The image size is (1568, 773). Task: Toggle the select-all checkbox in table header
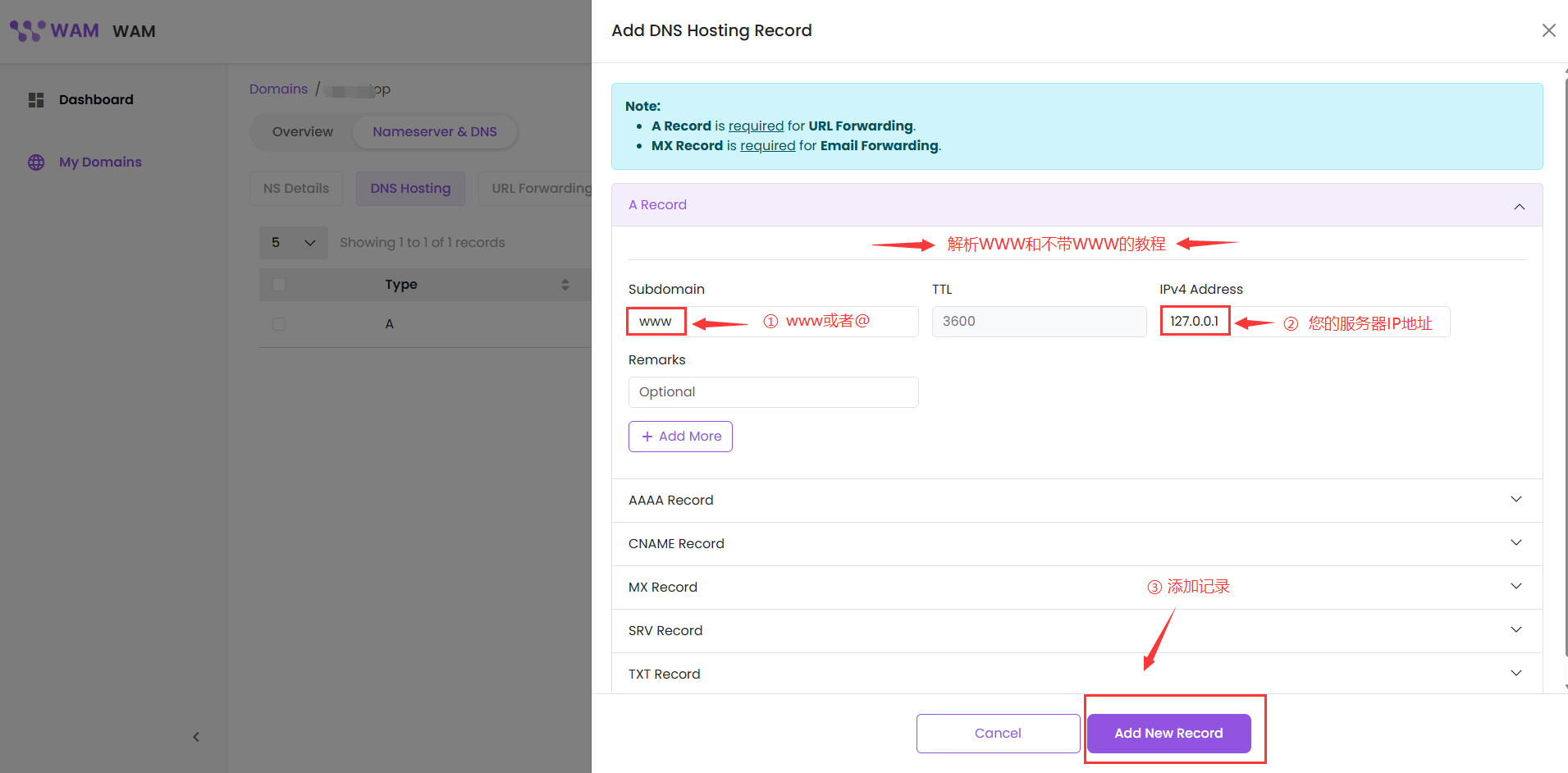pos(279,285)
